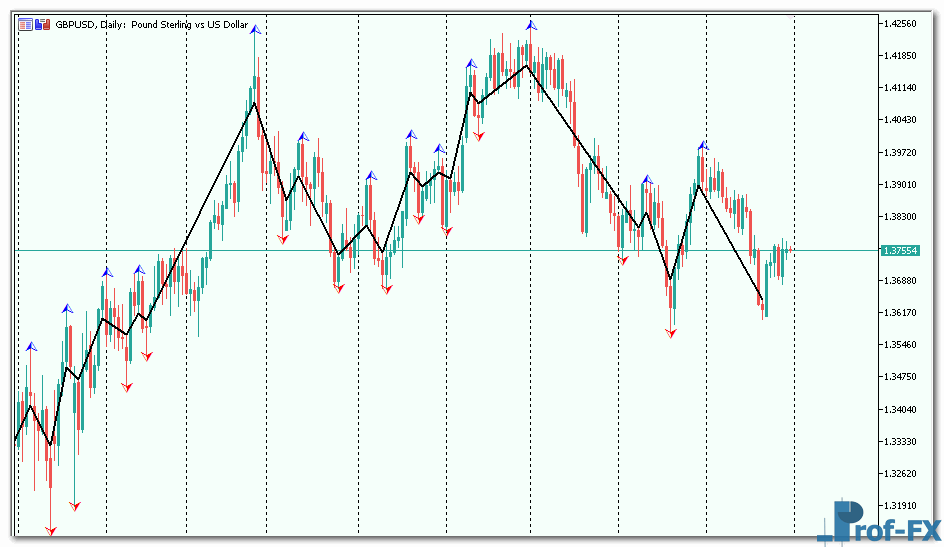944x547 pixels.
Task: Click the 1.40430 price axis value
Action: pyautogui.click(x=901, y=120)
